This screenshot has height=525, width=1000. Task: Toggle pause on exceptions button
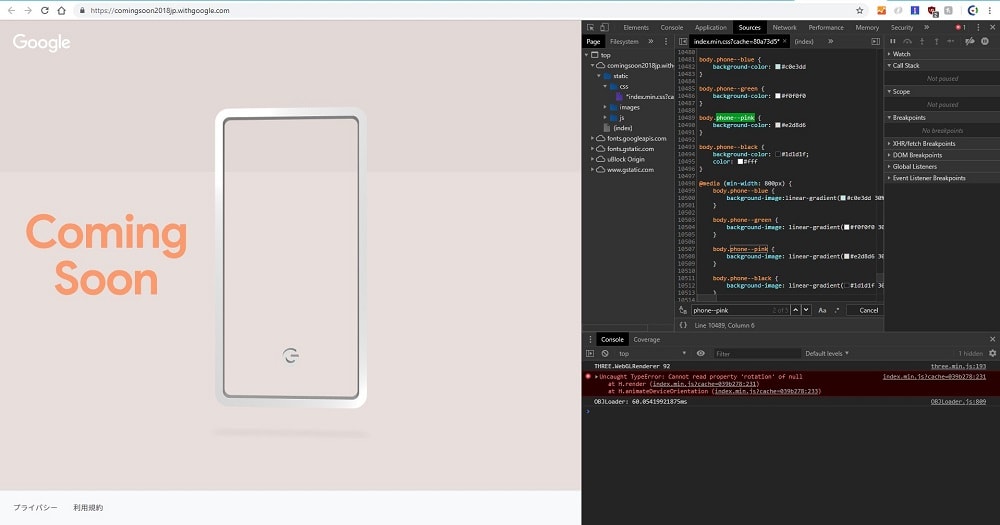[x=985, y=41]
